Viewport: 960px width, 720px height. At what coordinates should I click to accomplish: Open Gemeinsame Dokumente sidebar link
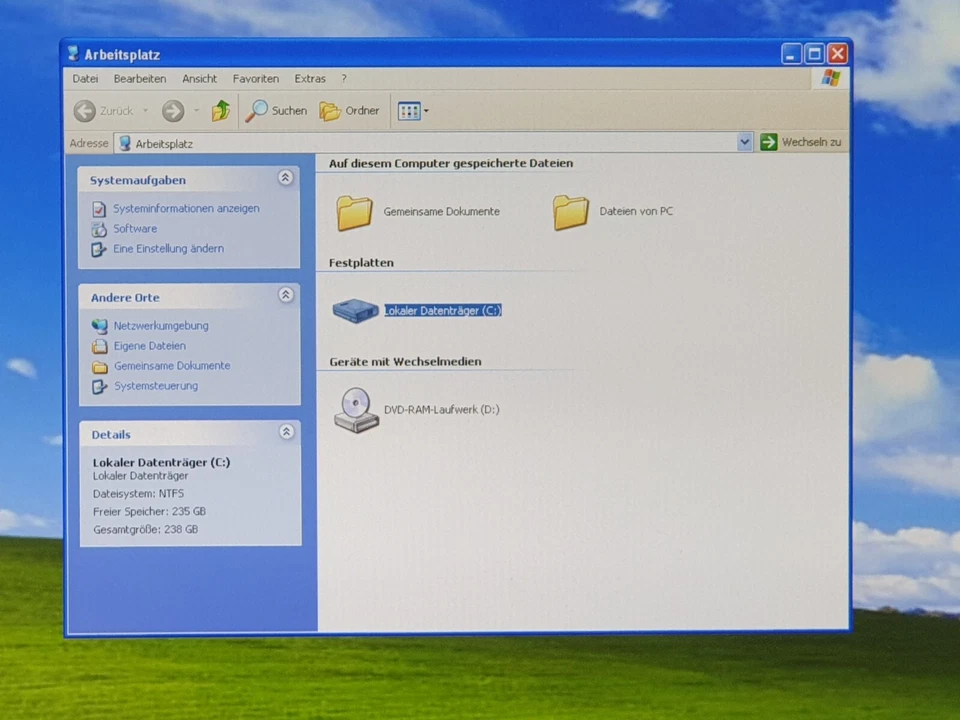click(x=172, y=366)
